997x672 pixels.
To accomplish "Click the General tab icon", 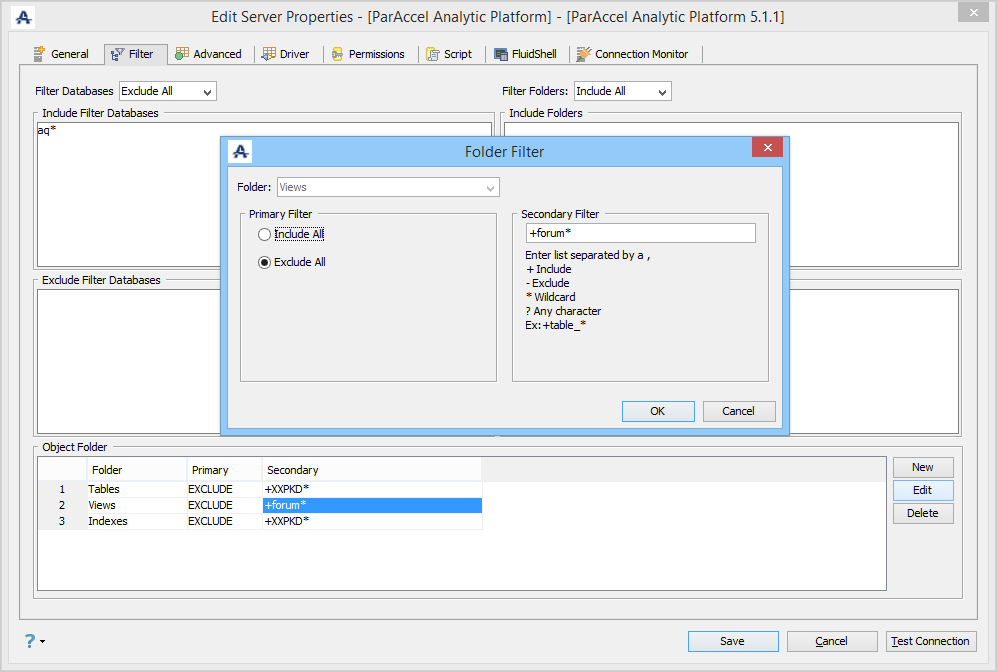I will (39, 54).
